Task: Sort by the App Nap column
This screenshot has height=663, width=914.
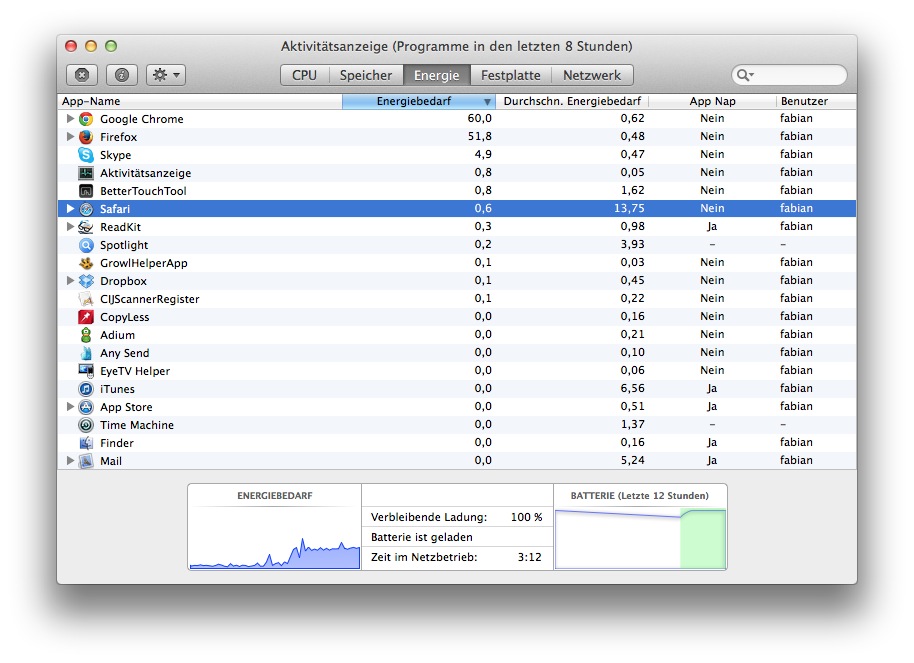Action: pyautogui.click(x=712, y=101)
